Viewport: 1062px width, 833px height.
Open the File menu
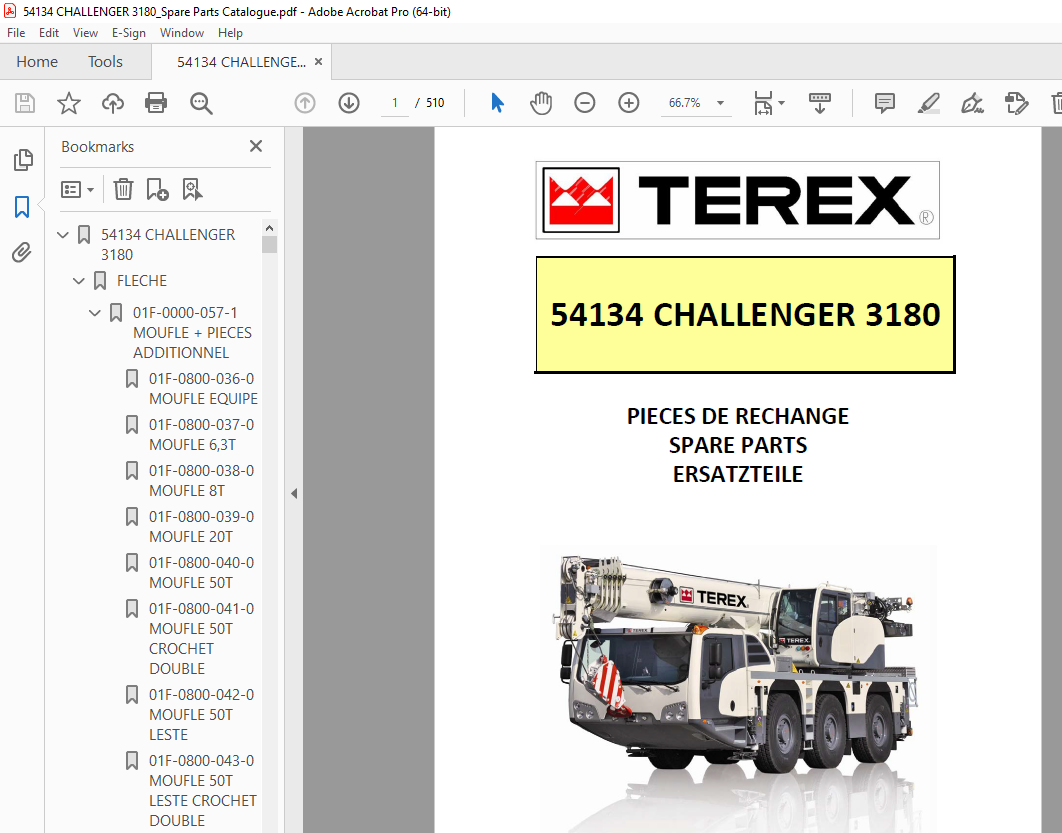pos(16,33)
